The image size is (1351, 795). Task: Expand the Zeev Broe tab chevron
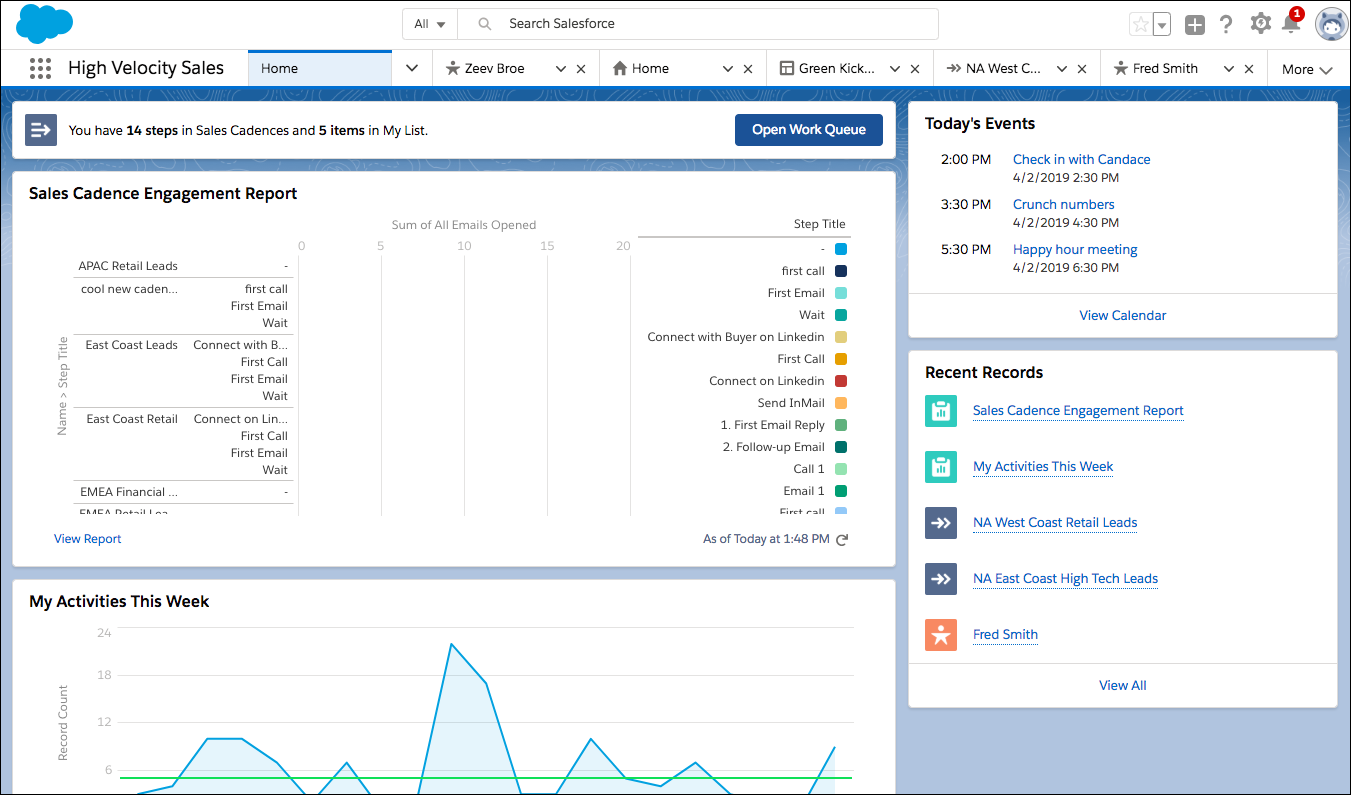[x=560, y=69]
